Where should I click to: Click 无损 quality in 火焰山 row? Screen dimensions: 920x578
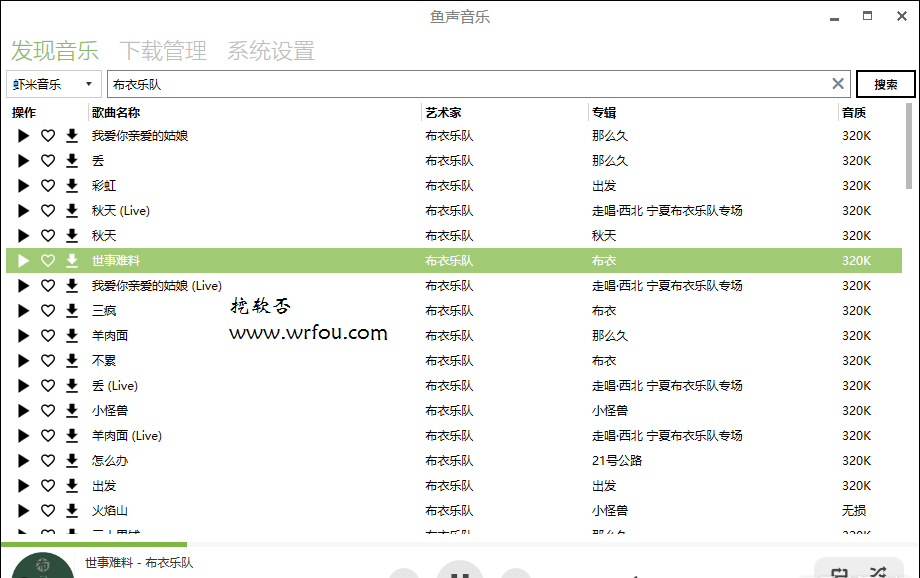pos(854,511)
